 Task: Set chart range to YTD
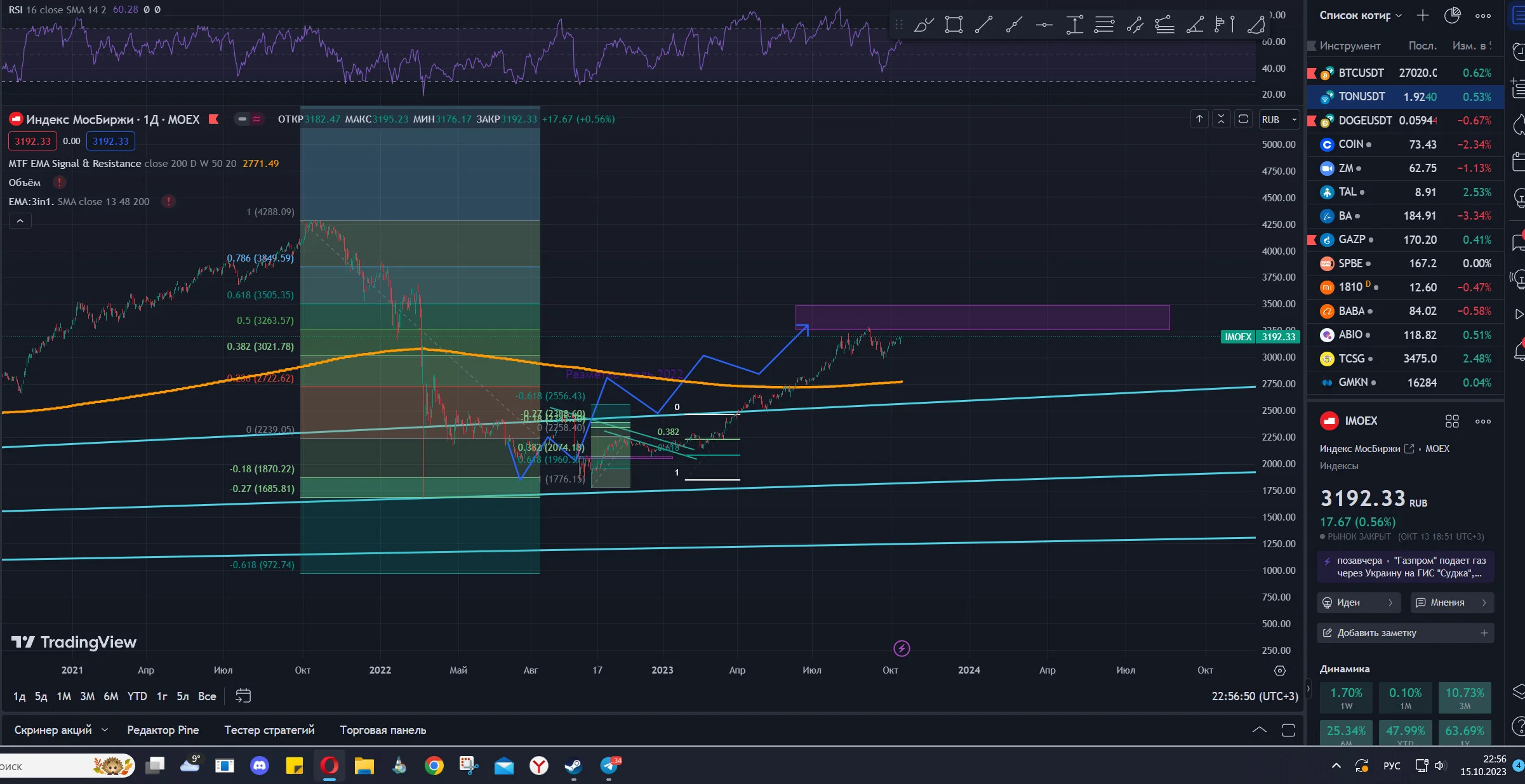tap(137, 696)
